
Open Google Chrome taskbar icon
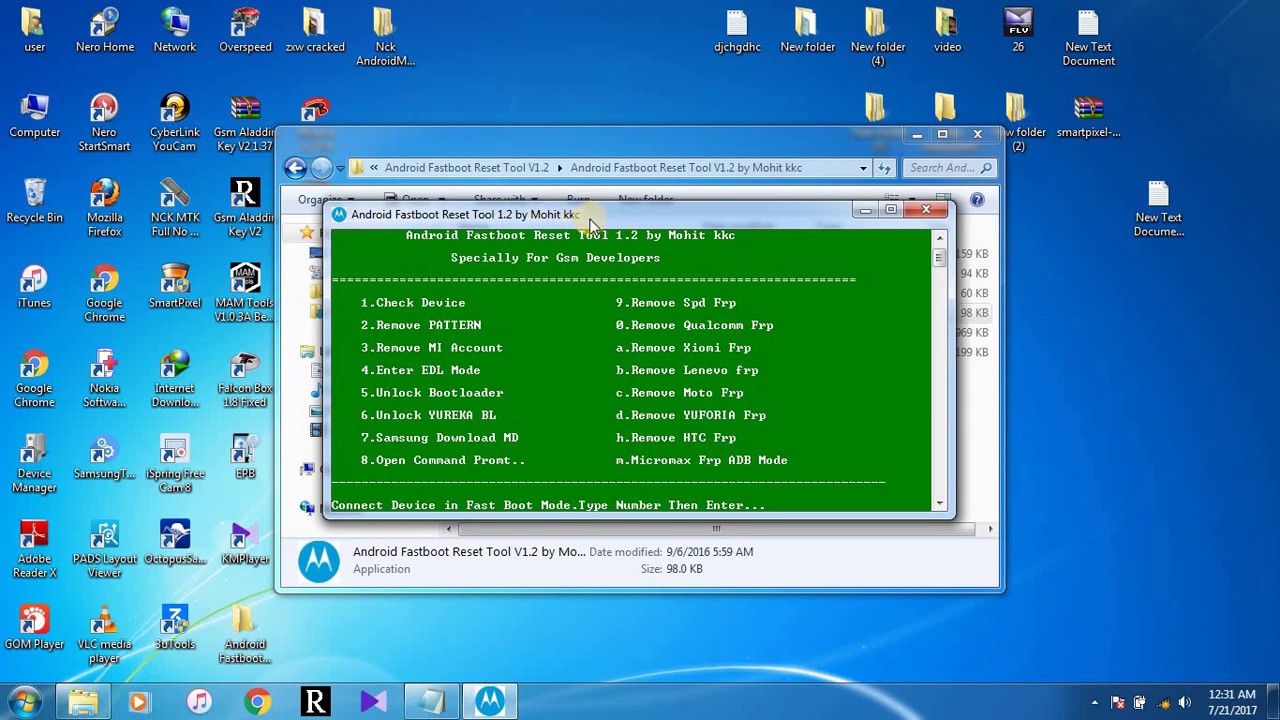257,703
